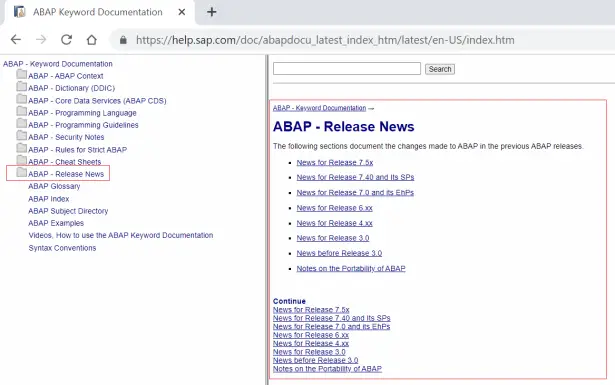Screen dimensions: 615x385
Task: Open ABAP - Dictionary (DDIC) tree entry
Action: (x=71, y=88)
